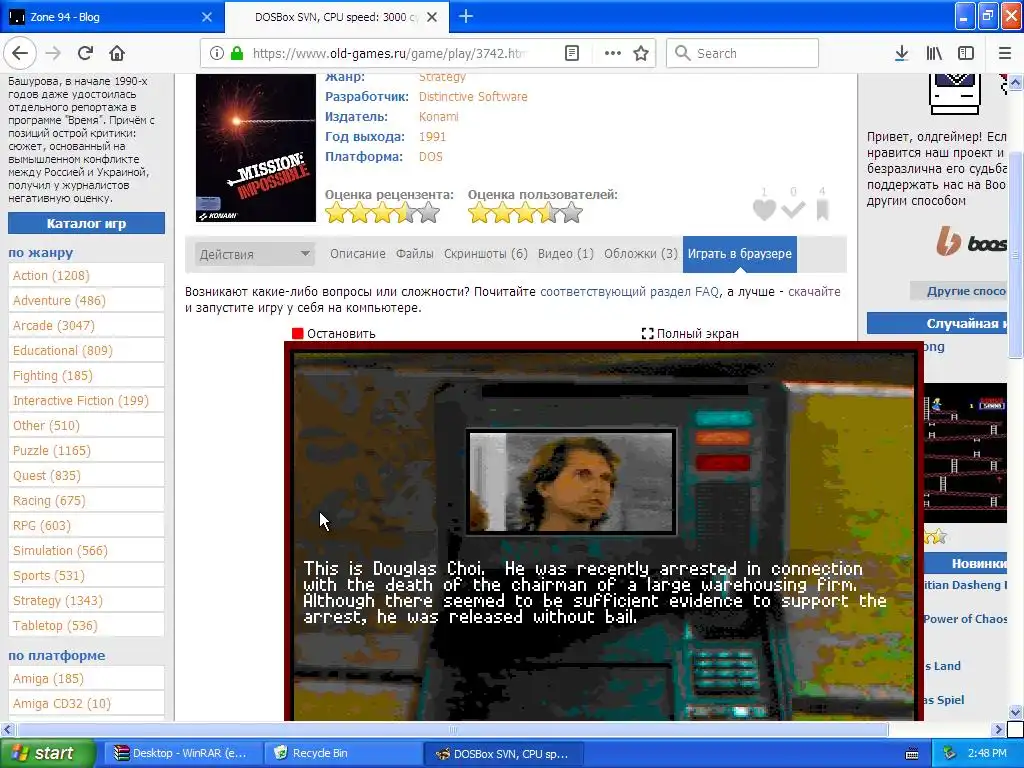Click the Mission Impossible cover image

point(255,148)
